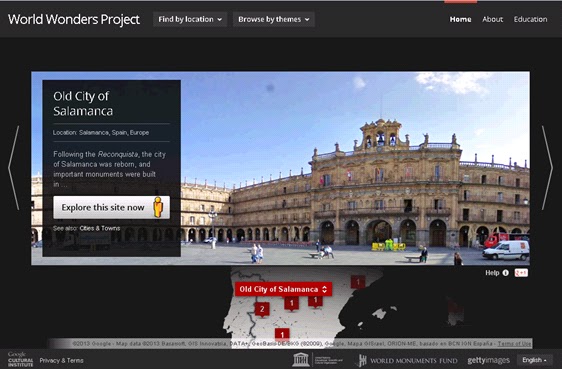The image size is (562, 369).
Task: Expand the Find by location dropdown
Action: pos(190,19)
